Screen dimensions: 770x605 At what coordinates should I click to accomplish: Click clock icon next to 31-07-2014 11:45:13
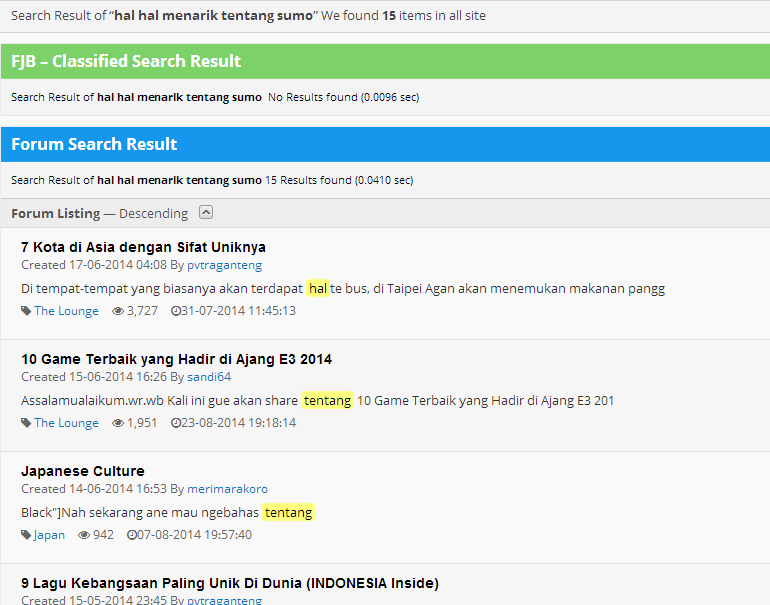click(175, 311)
